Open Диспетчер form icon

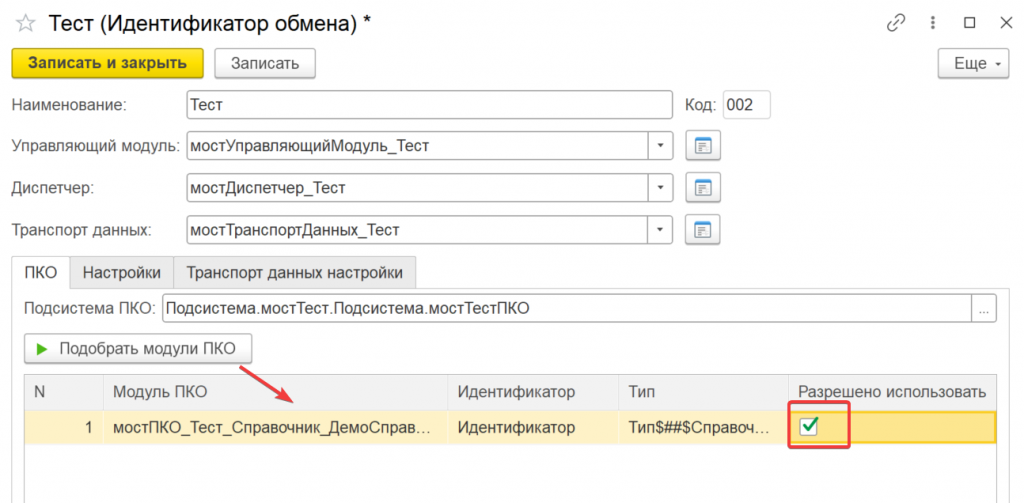tap(704, 188)
